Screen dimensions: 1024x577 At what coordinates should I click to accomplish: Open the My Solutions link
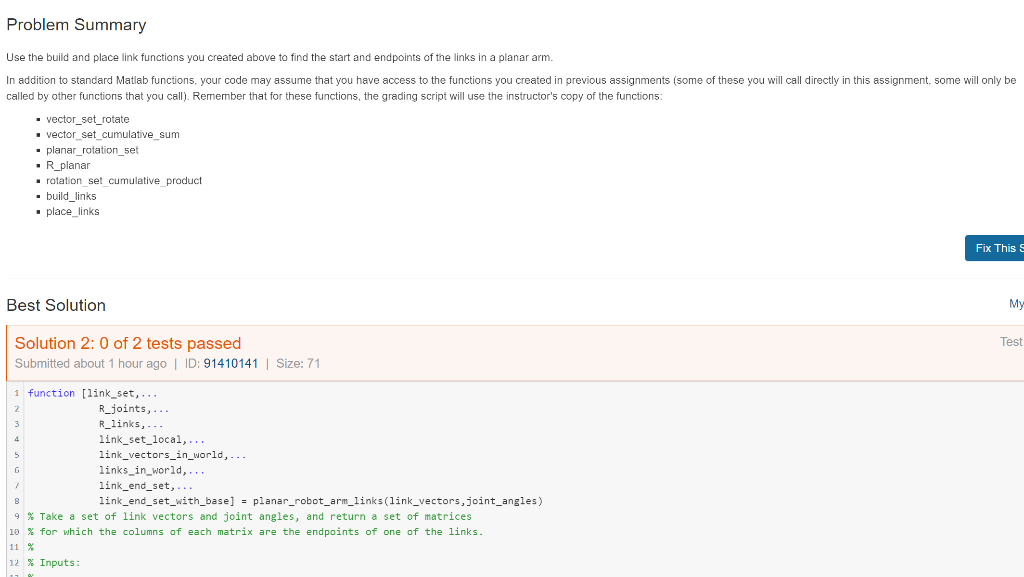(x=1016, y=303)
